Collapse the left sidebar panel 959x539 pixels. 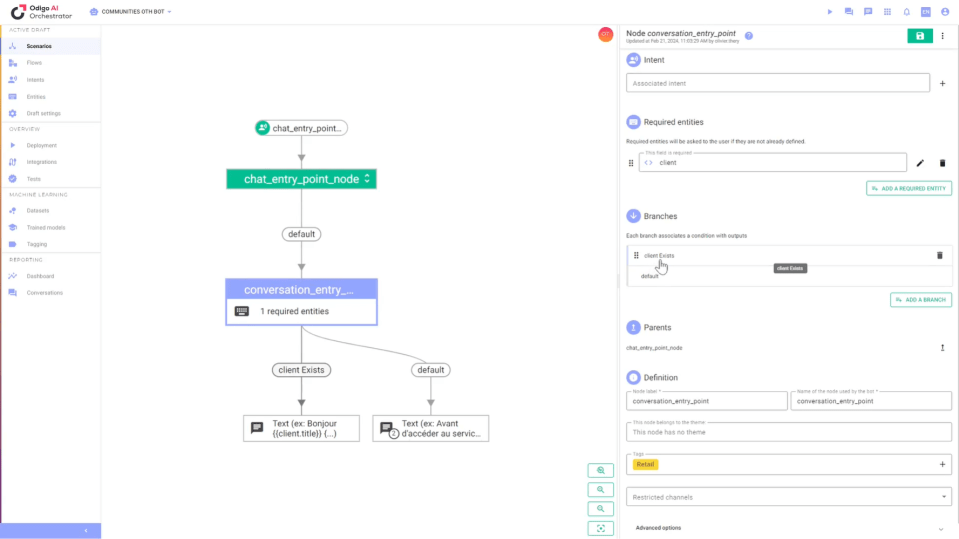pos(85,530)
